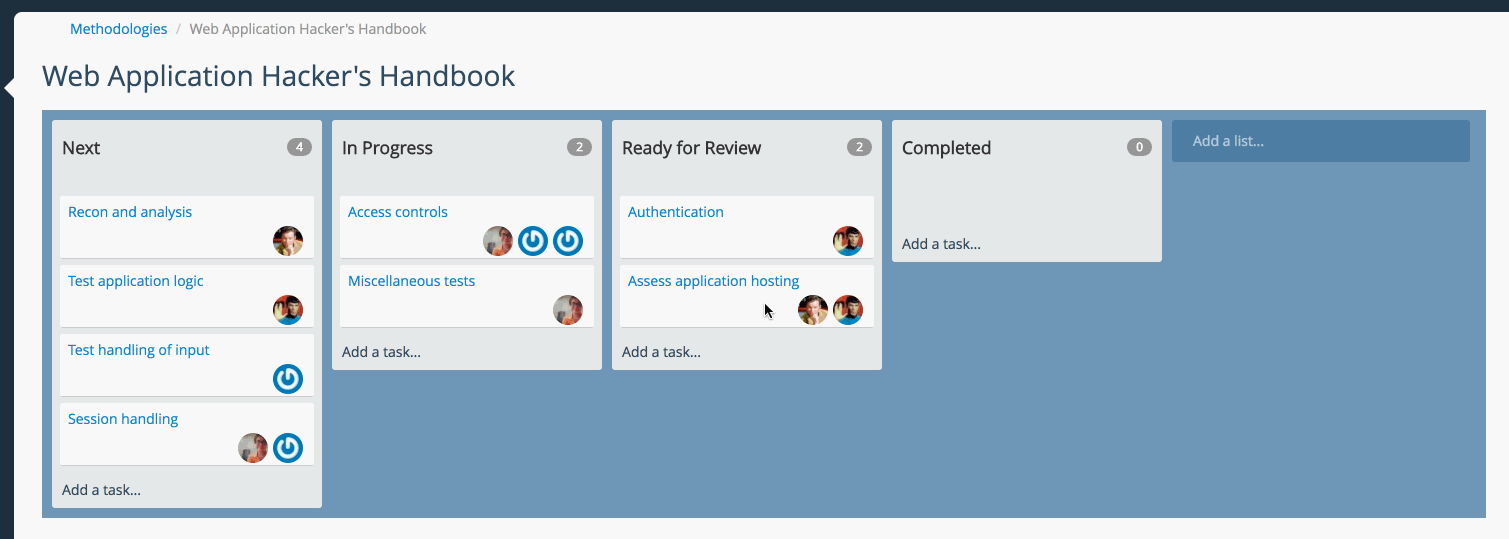Click the avatar on Authentication card
1509x539 pixels.
848,241
